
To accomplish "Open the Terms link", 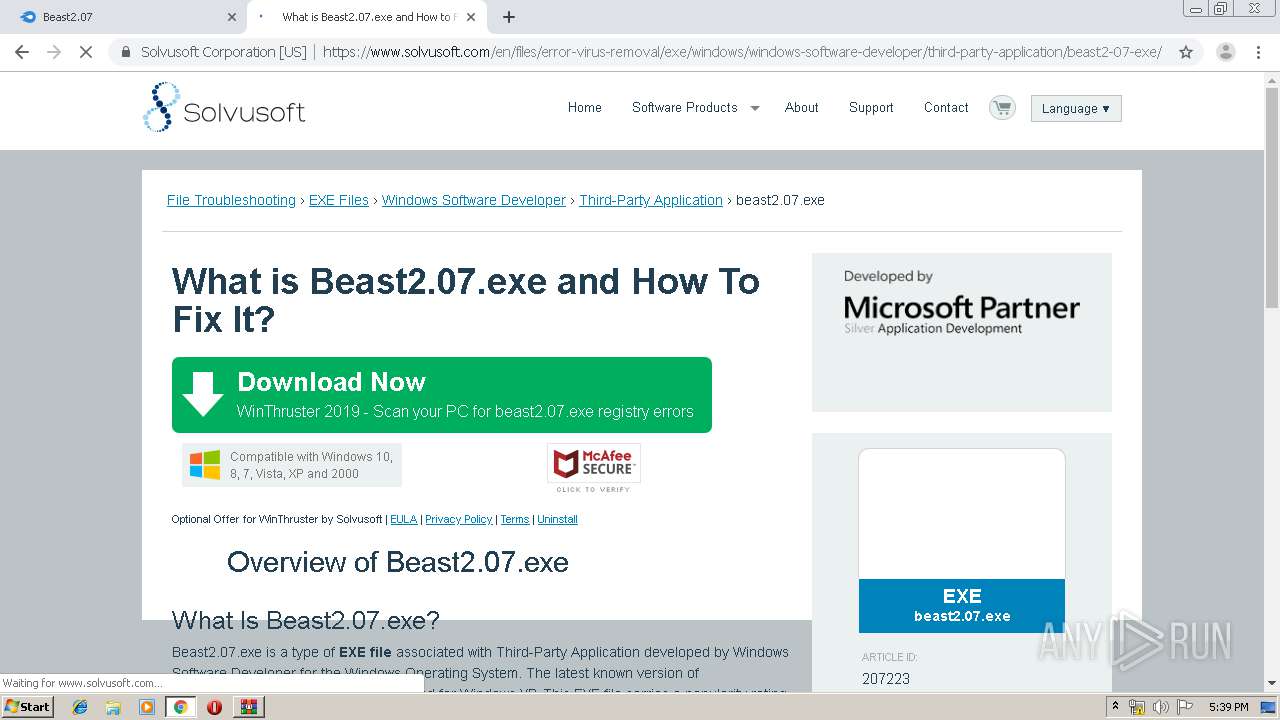I will pos(515,519).
